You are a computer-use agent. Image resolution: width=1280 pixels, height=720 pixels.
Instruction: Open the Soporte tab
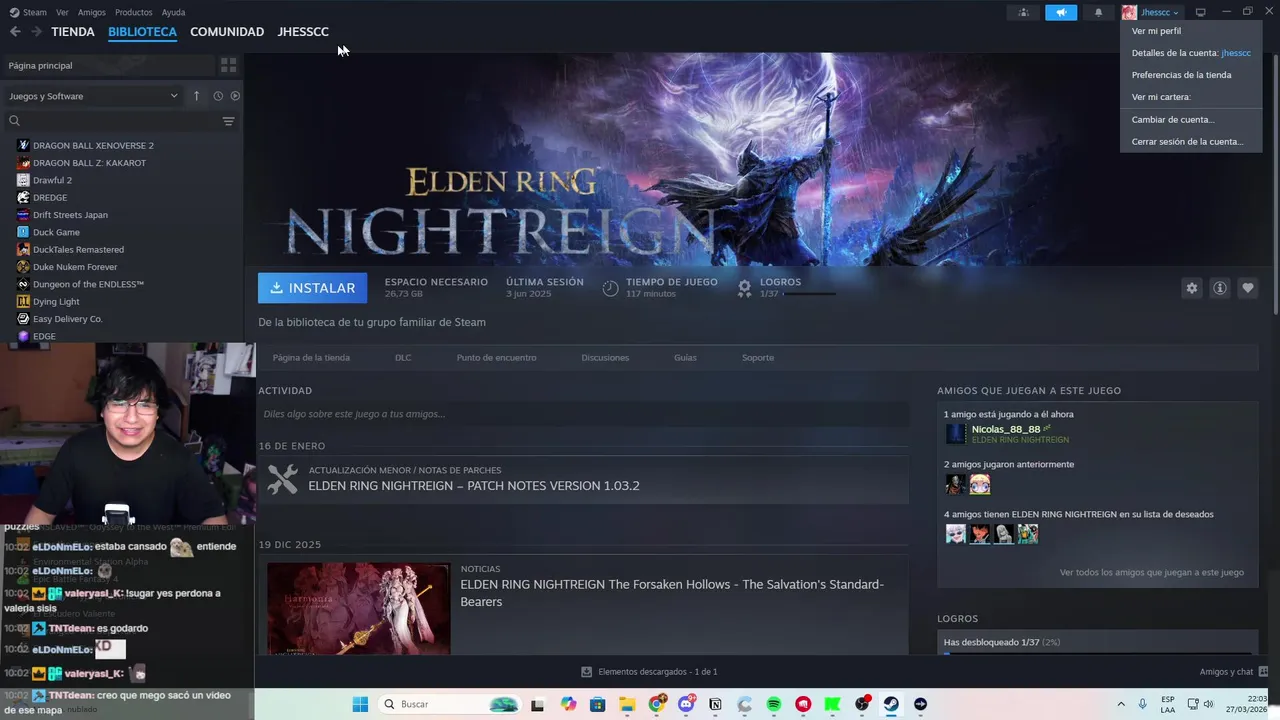coord(758,358)
